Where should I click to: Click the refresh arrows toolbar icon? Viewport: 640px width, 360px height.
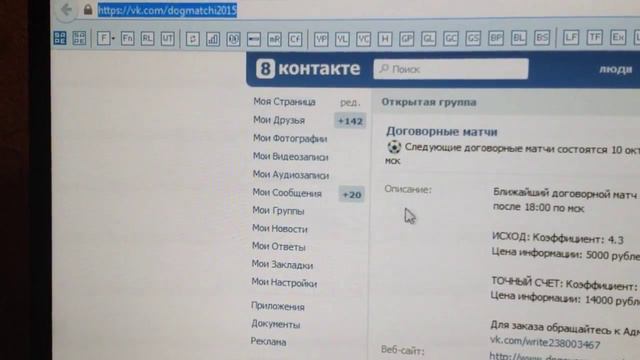click(193, 39)
